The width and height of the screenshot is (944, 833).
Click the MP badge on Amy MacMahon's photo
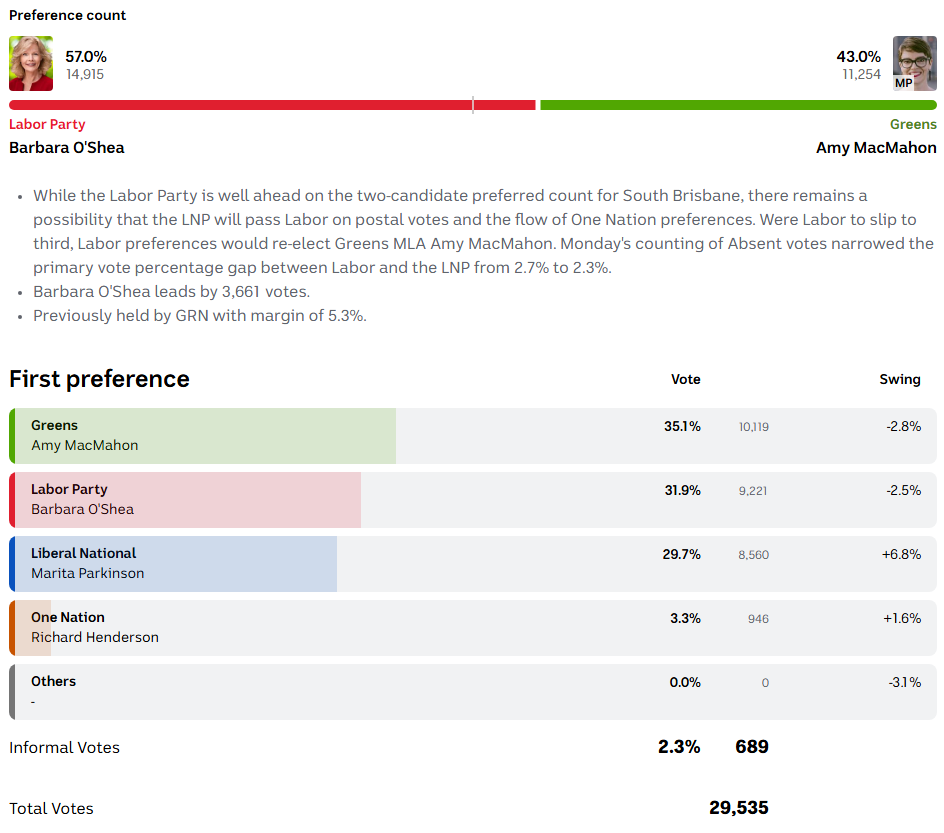(x=904, y=83)
